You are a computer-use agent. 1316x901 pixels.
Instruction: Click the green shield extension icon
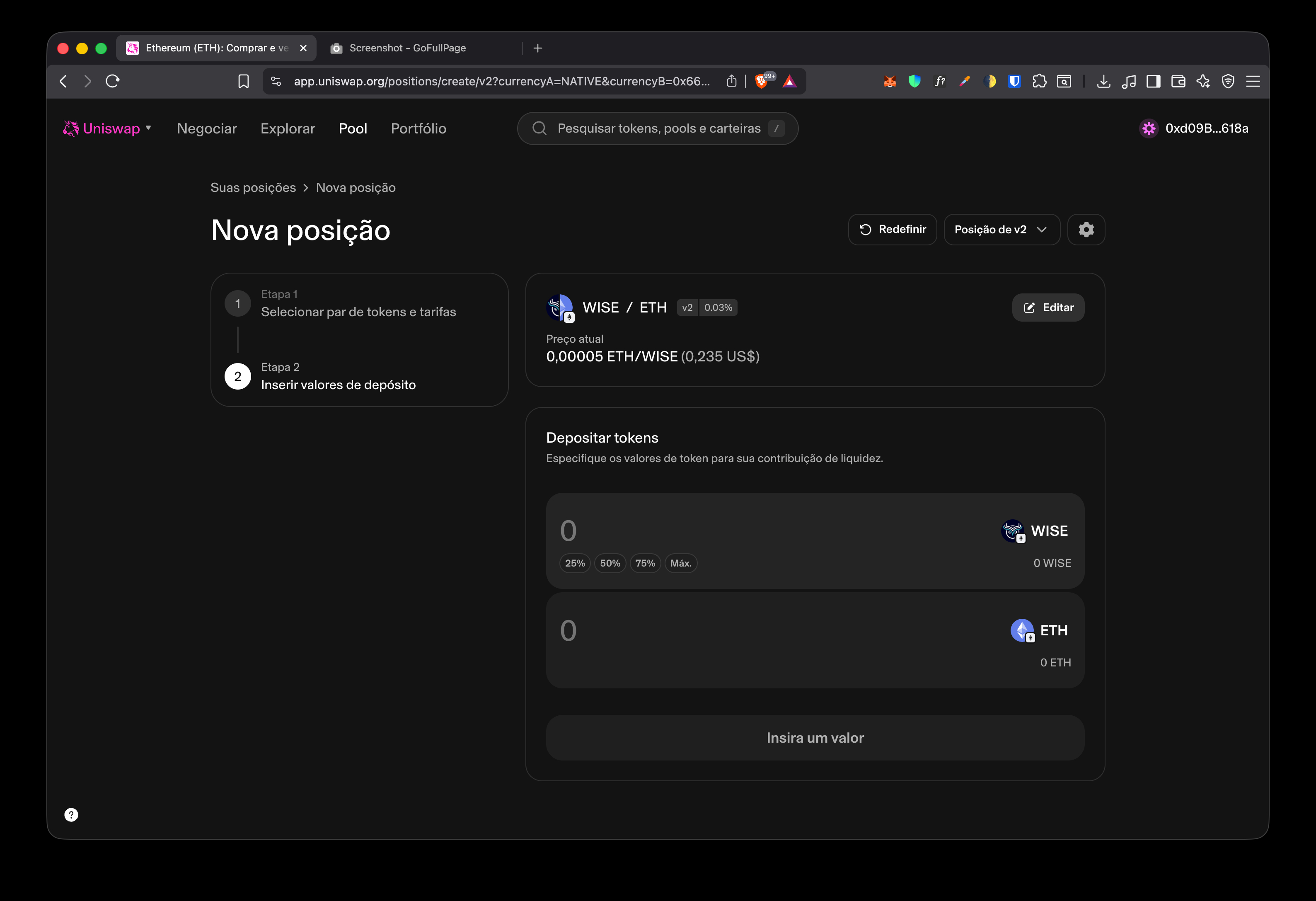click(914, 82)
